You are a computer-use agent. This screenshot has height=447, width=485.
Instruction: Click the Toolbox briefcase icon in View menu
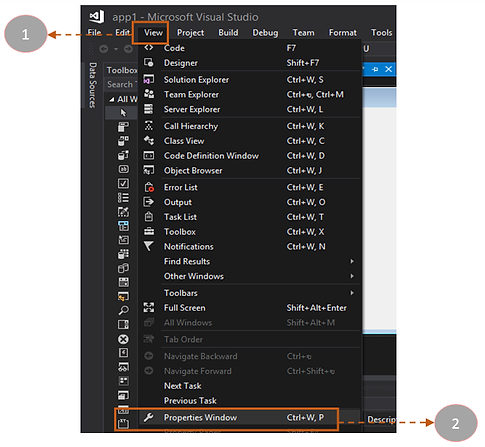[x=149, y=231]
